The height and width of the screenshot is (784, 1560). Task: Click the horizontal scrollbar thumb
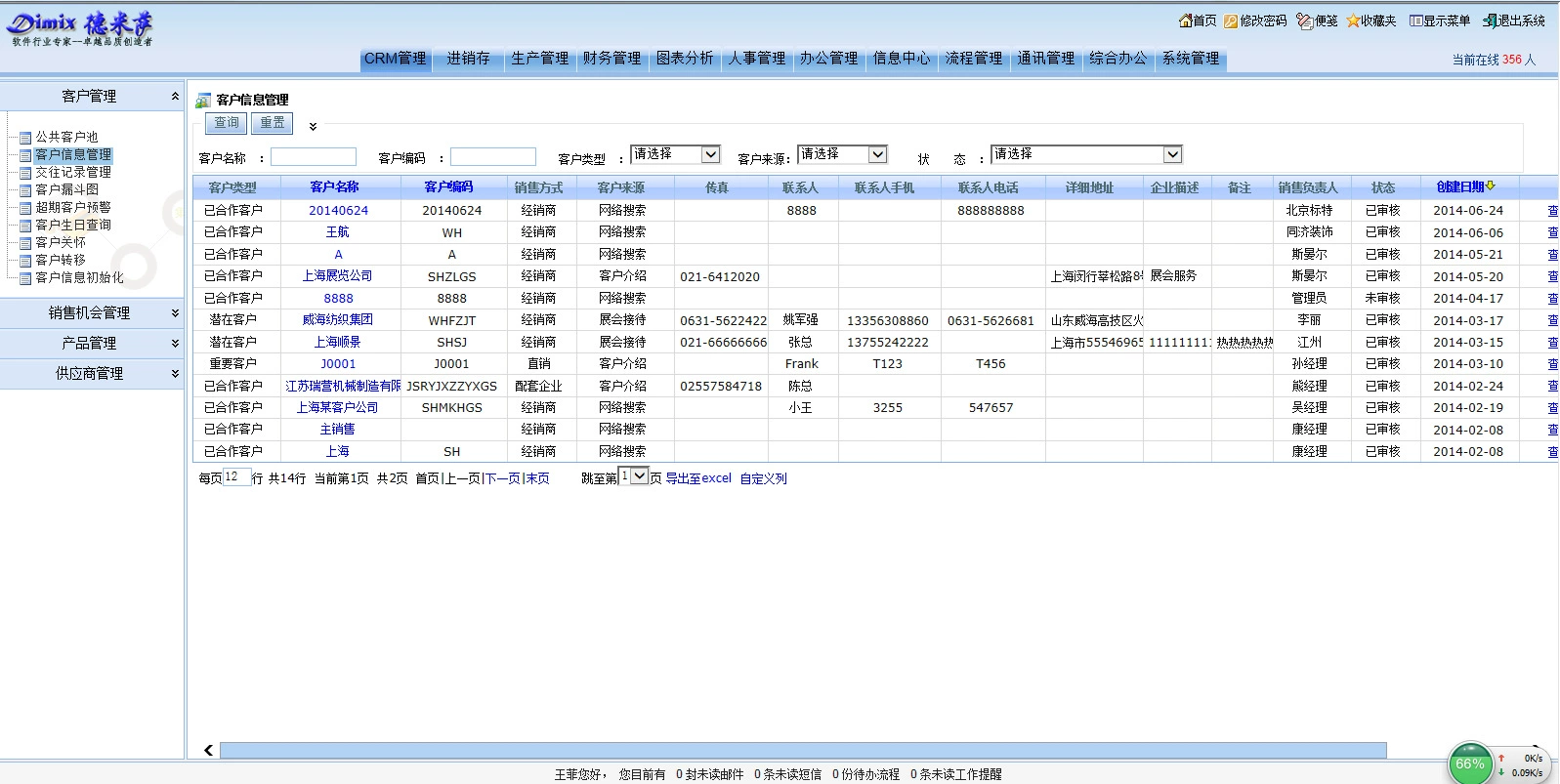(803, 750)
